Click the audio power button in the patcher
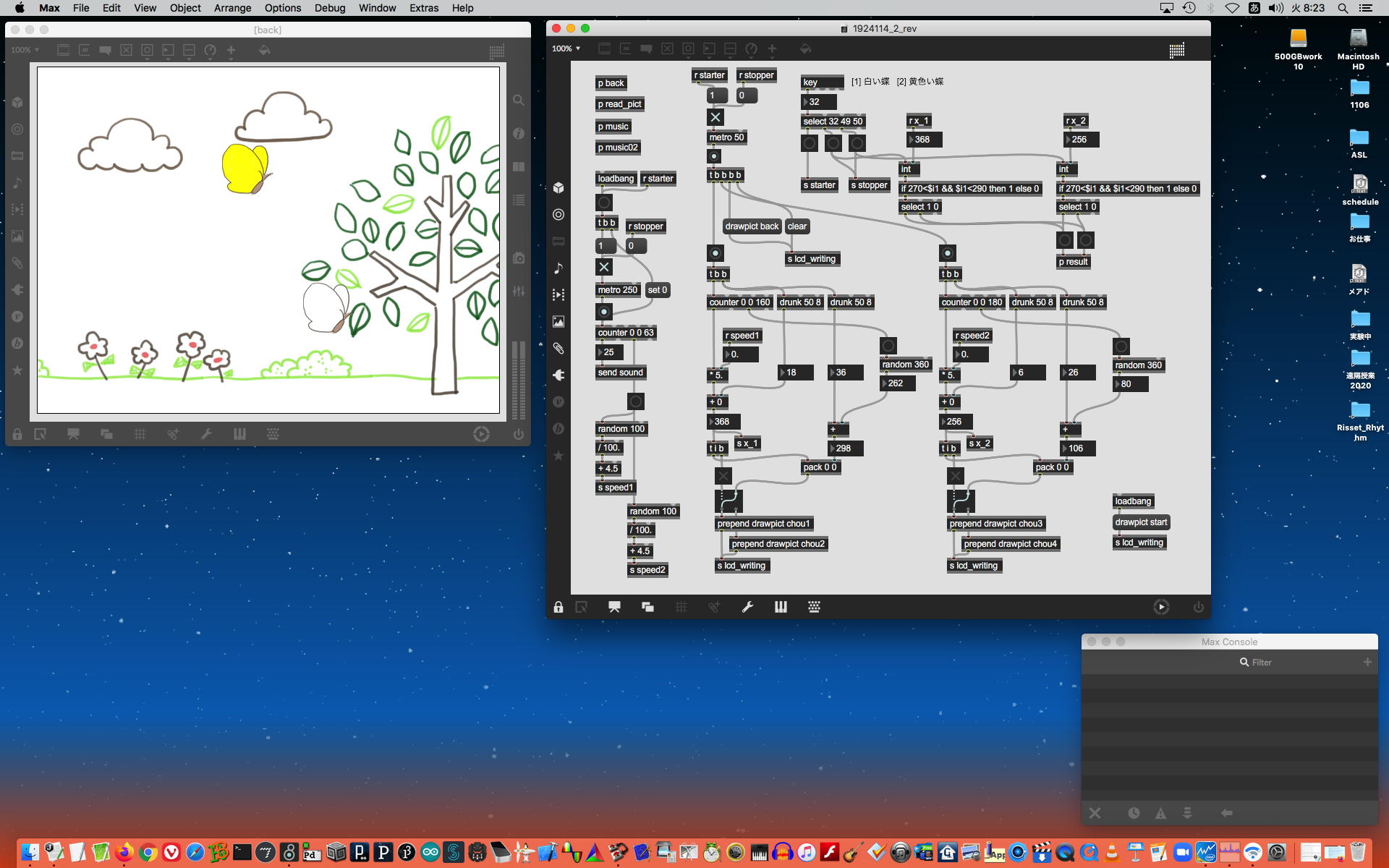Screen dimensions: 1389x868 tap(1198, 608)
